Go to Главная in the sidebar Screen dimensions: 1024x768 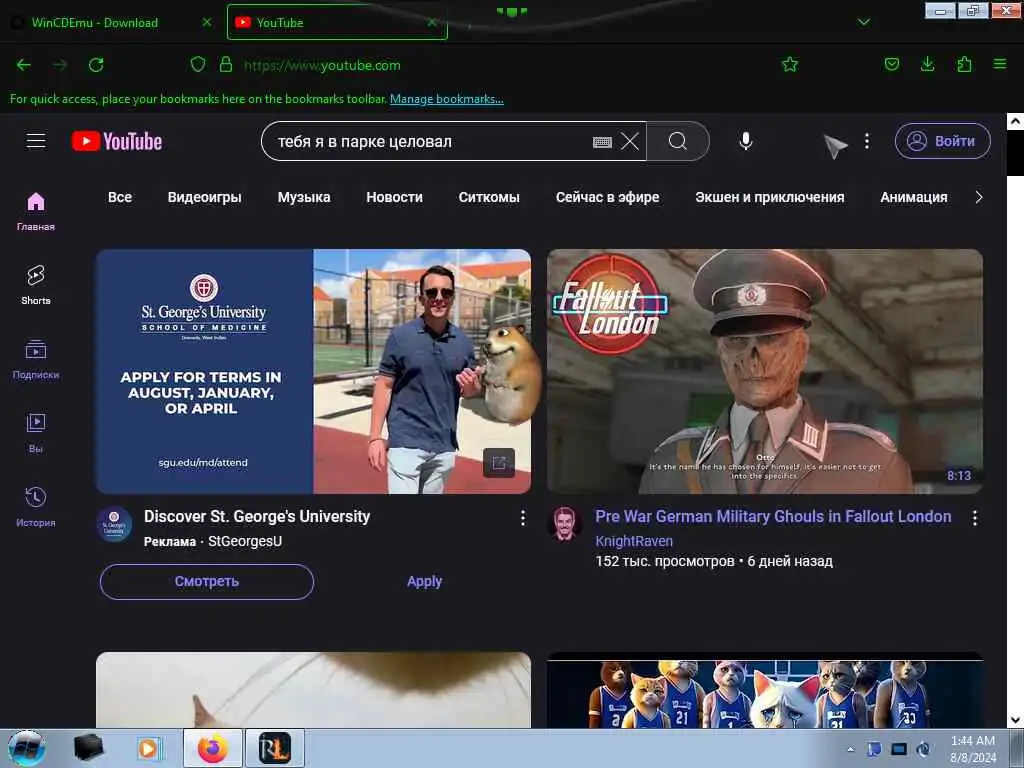point(36,212)
